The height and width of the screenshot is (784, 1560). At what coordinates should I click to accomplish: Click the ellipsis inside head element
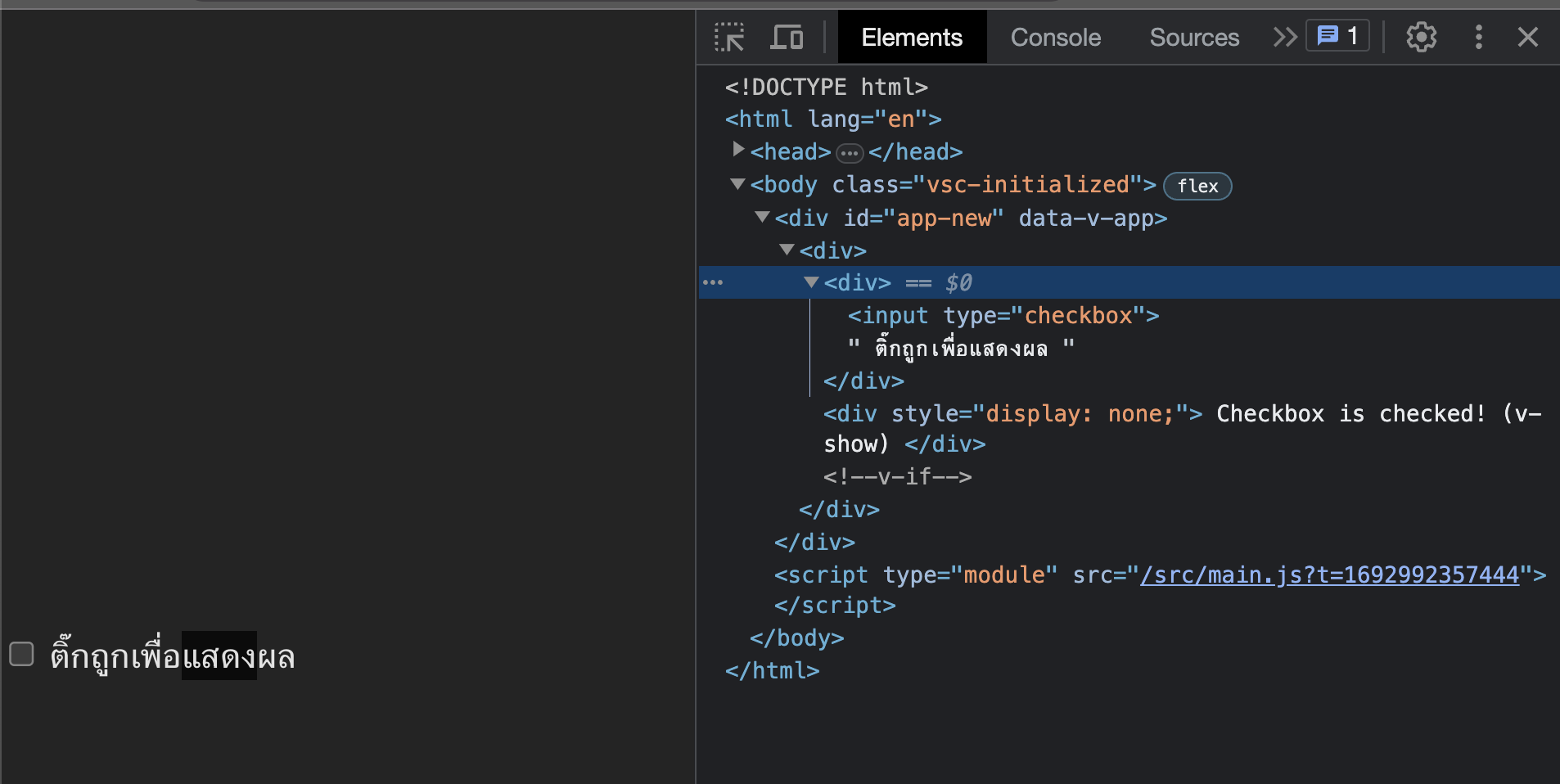coord(850,153)
